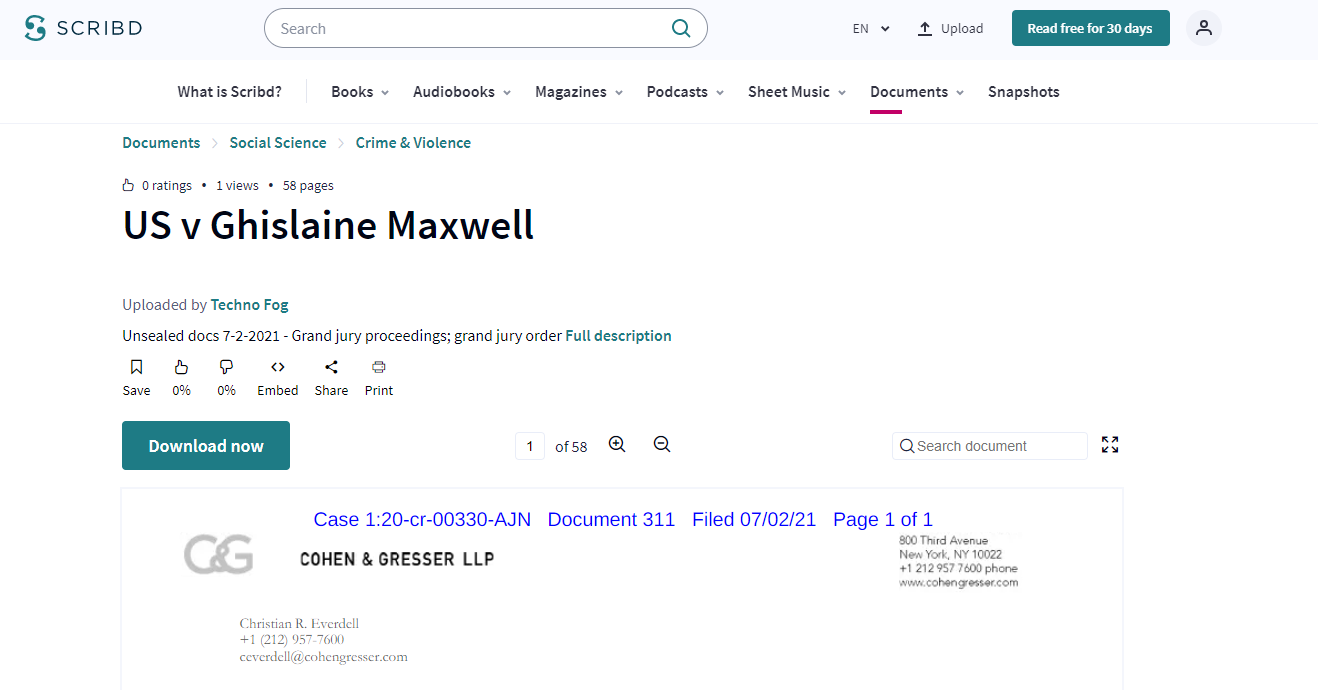Zoom in on the document

pyautogui.click(x=617, y=445)
